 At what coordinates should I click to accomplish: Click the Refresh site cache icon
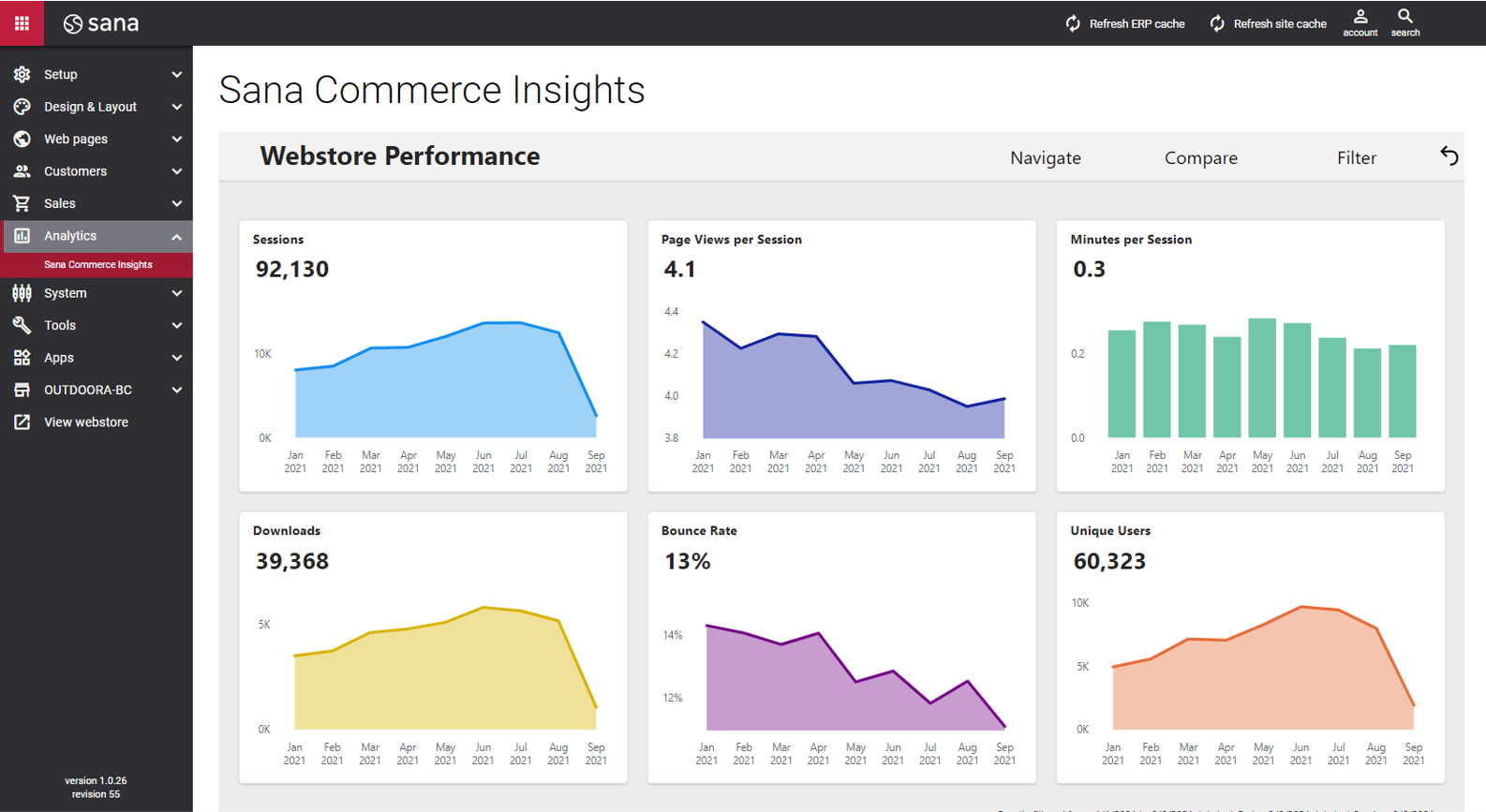[1217, 23]
